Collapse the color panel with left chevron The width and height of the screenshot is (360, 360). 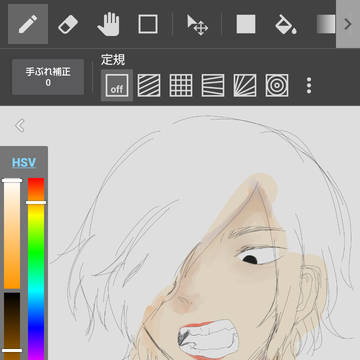click(x=20, y=126)
